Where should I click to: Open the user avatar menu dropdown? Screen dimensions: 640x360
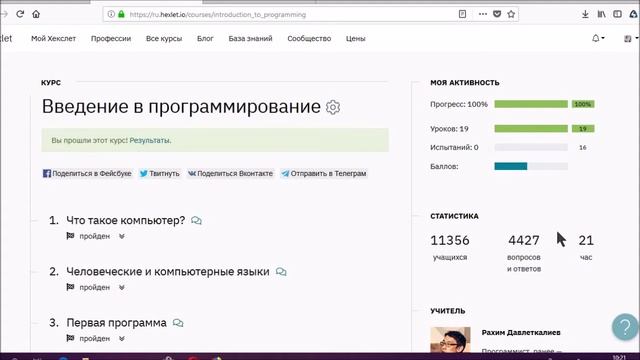[631, 38]
